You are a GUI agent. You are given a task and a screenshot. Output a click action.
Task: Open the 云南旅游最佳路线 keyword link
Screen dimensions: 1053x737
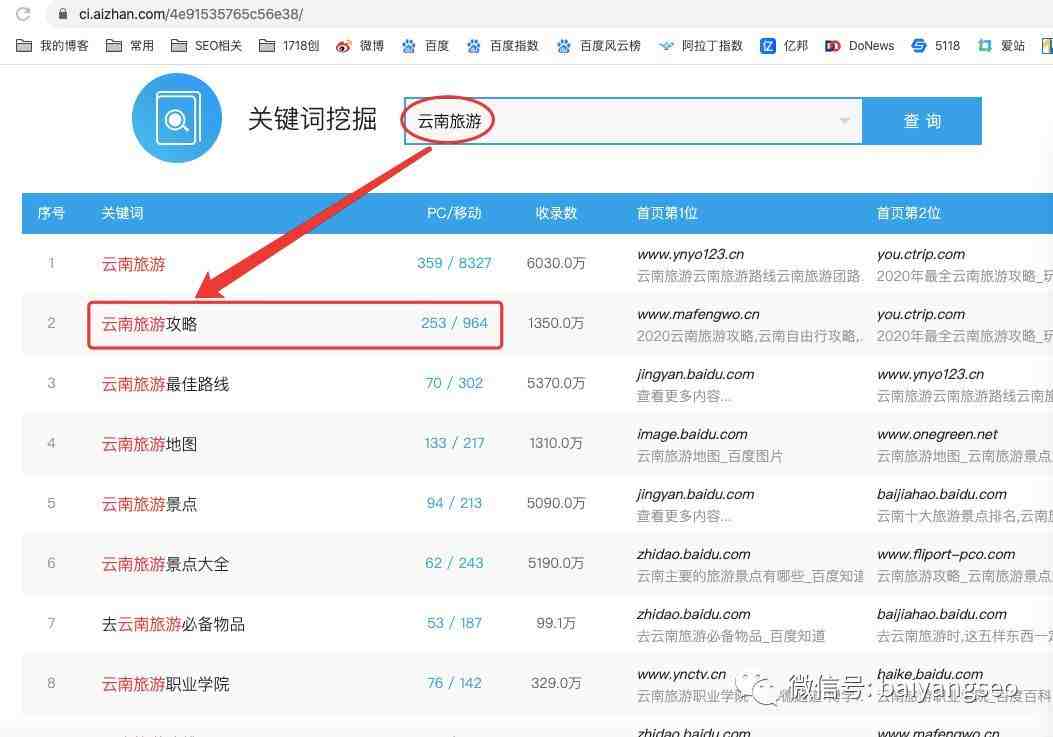click(165, 384)
